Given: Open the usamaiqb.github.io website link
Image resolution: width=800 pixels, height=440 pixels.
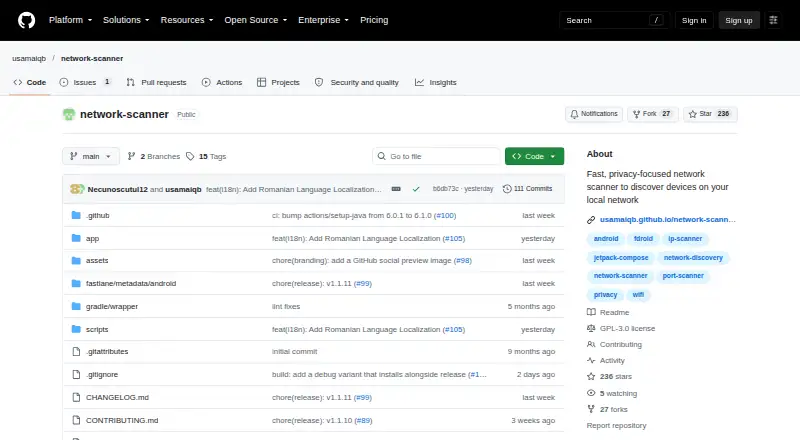Looking at the screenshot, I should pos(667,219).
